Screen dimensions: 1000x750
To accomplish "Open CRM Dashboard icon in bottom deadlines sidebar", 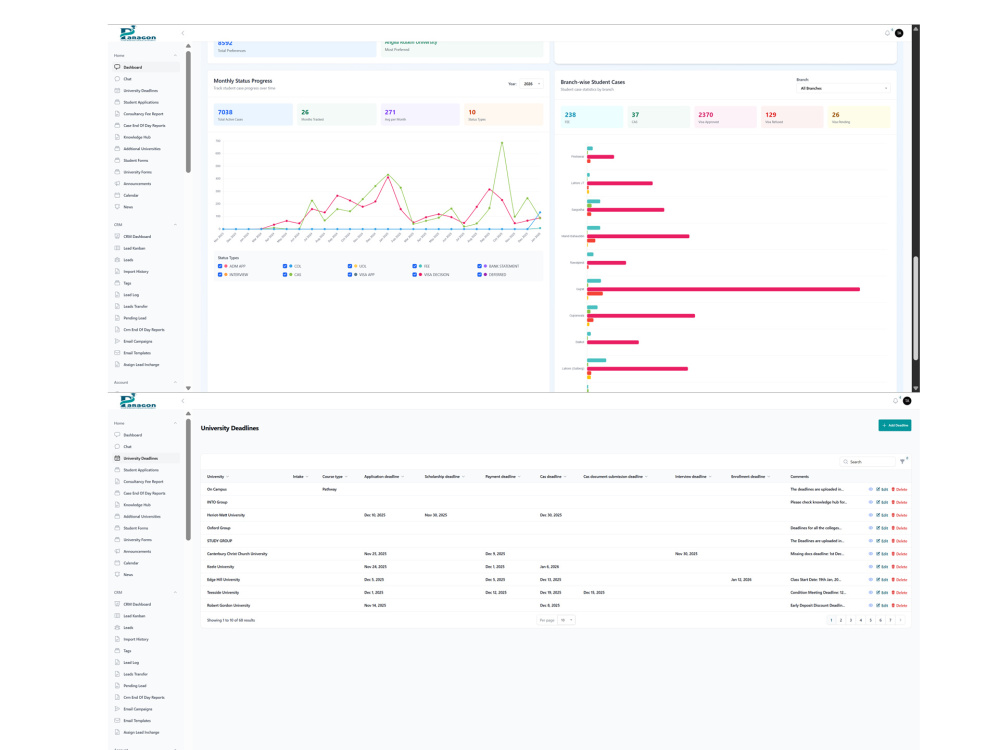I will 117,604.
